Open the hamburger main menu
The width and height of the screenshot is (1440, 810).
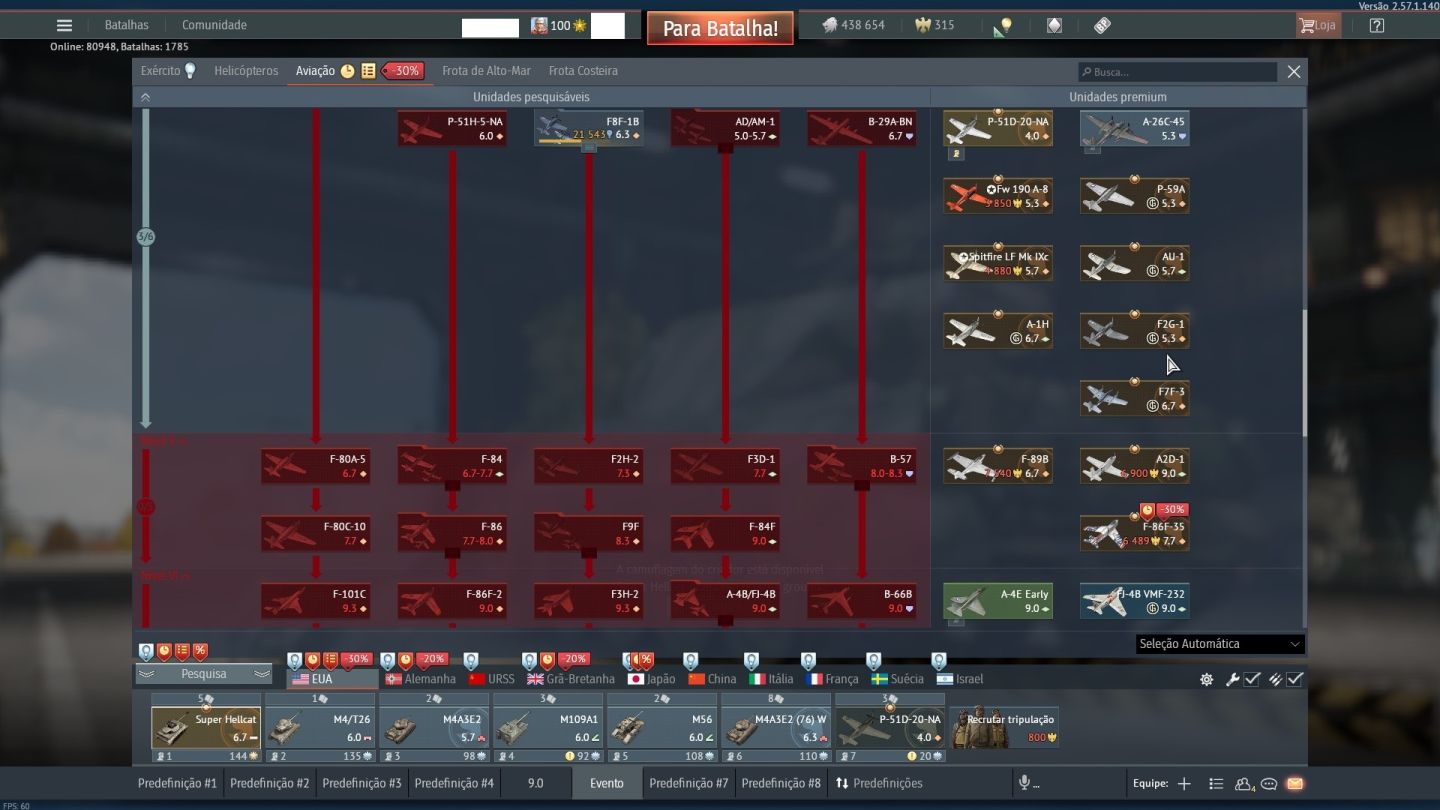pos(64,25)
